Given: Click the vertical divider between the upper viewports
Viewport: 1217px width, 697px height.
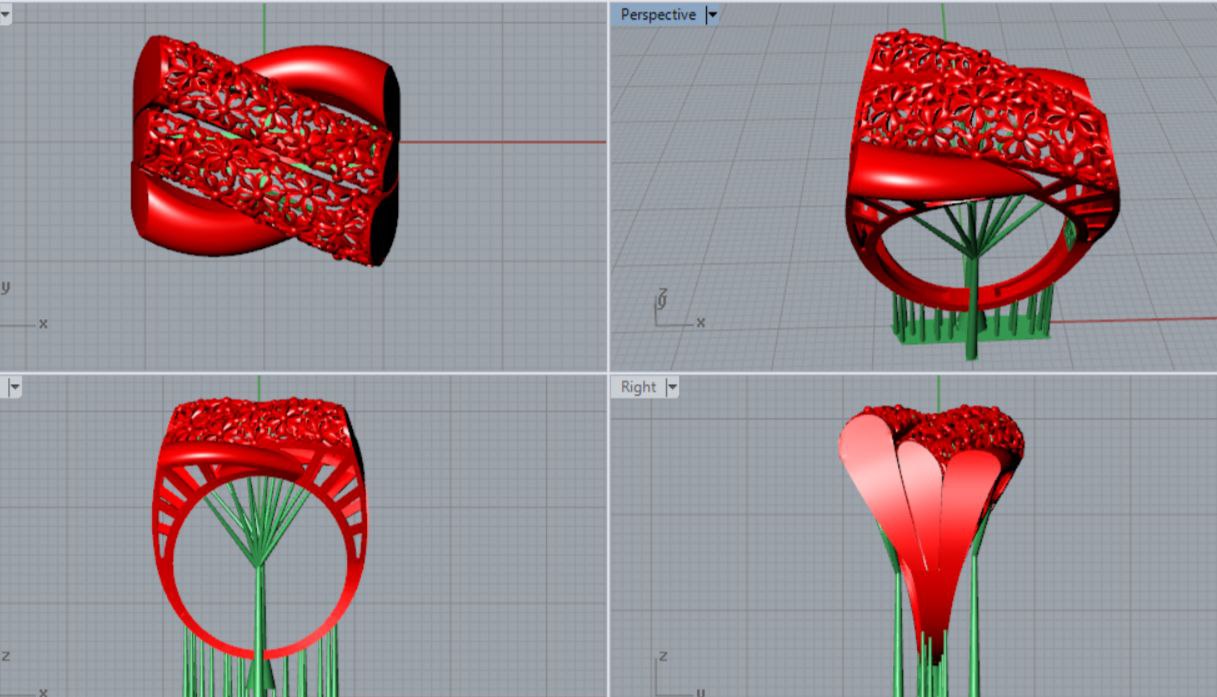Looking at the screenshot, I should point(608,185).
